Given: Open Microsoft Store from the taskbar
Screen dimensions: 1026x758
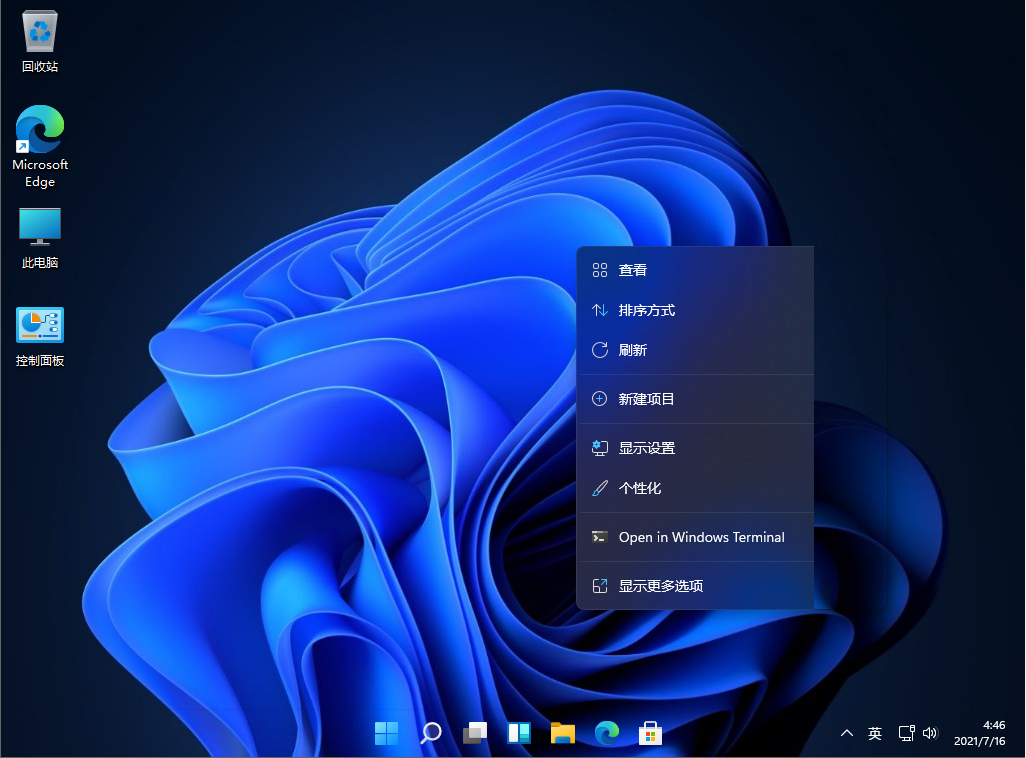Looking at the screenshot, I should click(650, 733).
